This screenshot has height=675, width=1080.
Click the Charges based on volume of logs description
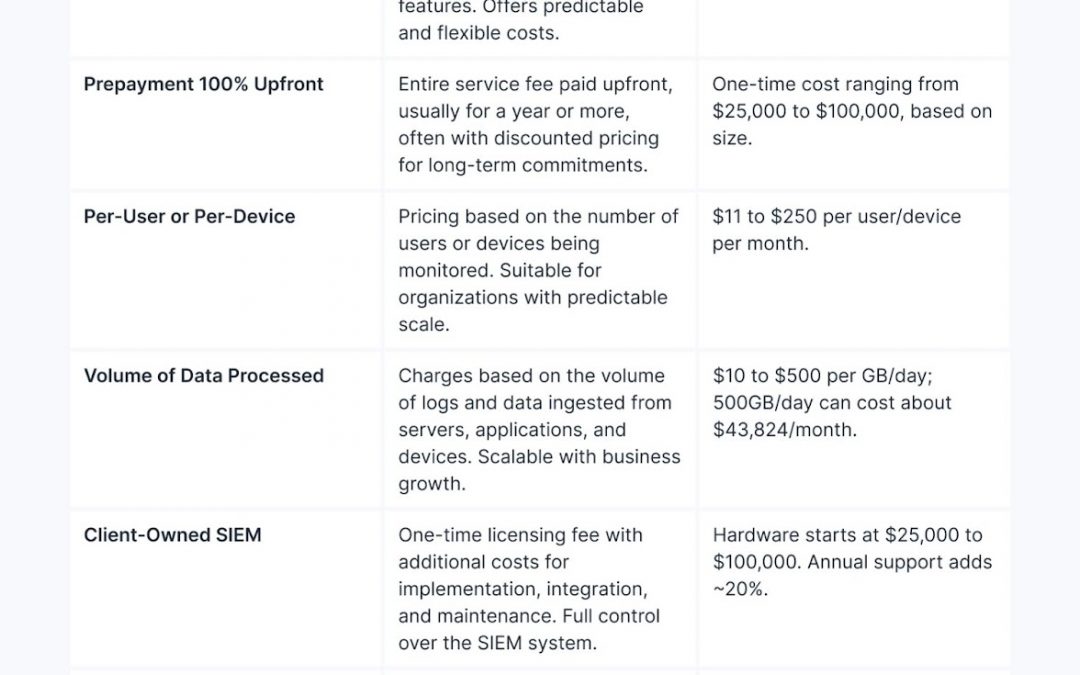(539, 429)
